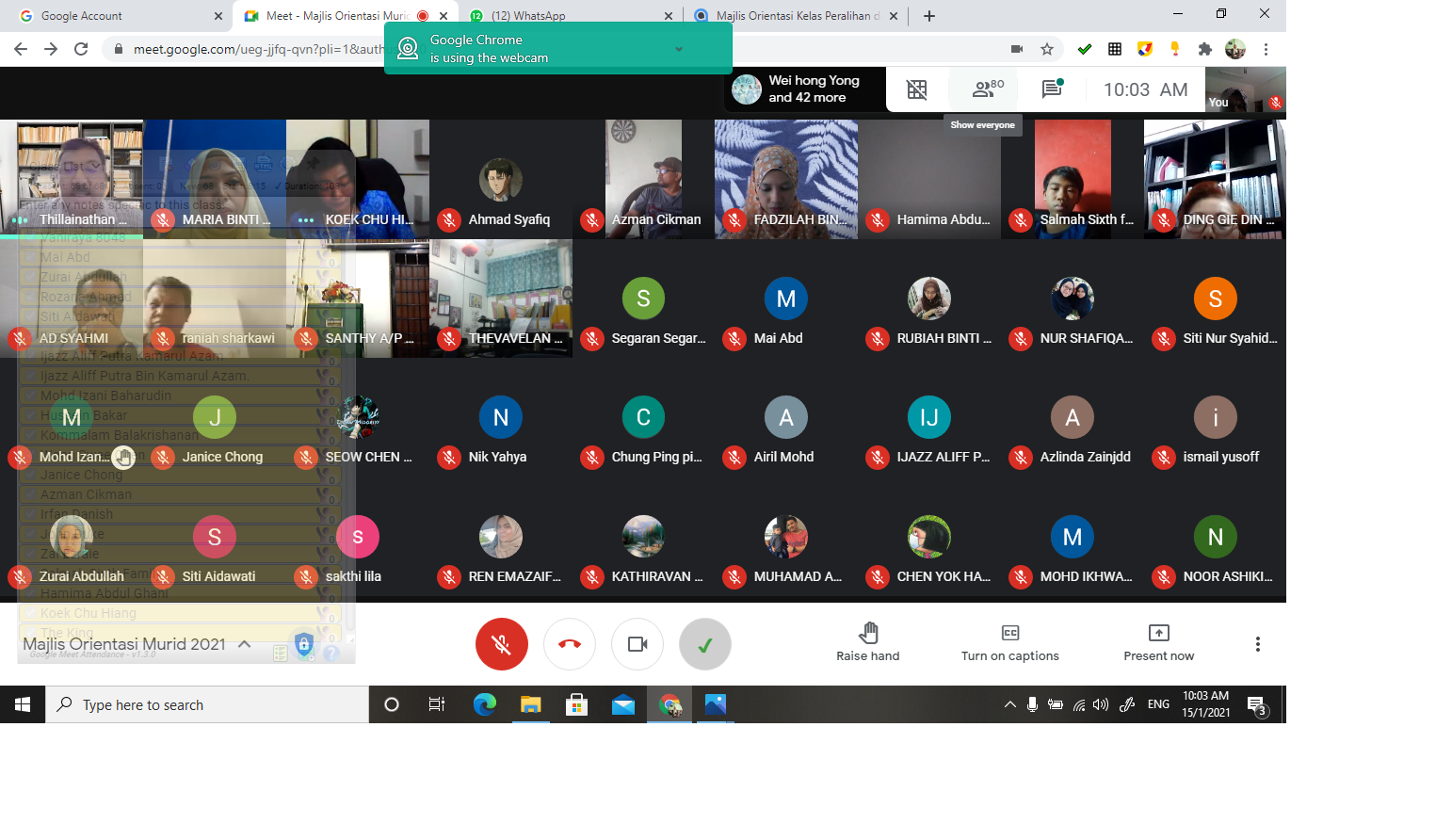Open the chat messages panel icon
The image size is (1452, 840).
coord(1052,89)
